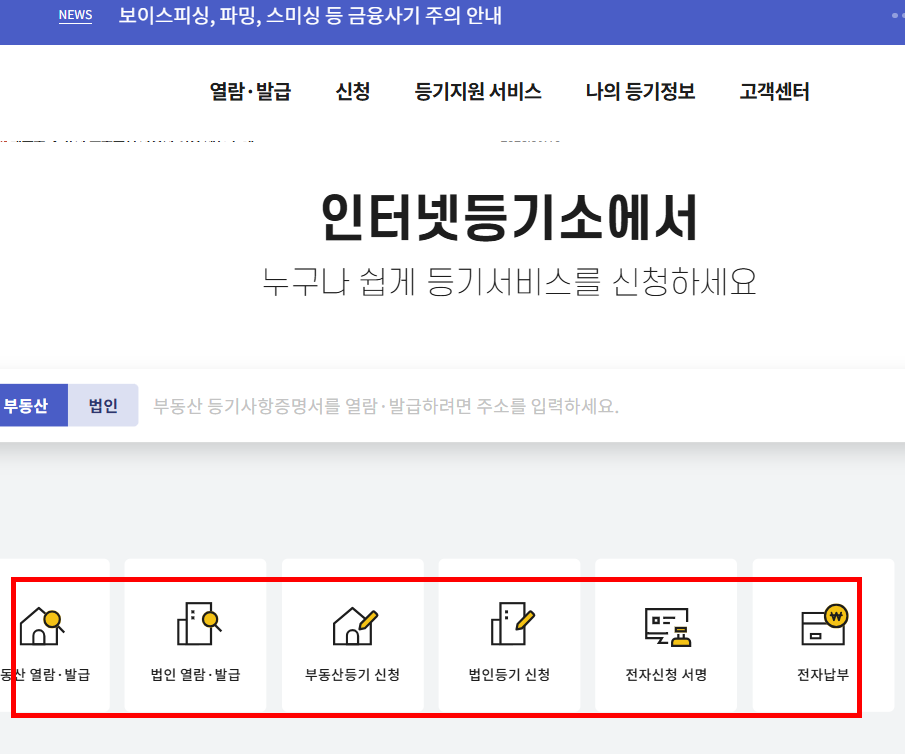Image resolution: width=905 pixels, height=754 pixels.
Task: Open the 법인등기 신청 building-pencil icon
Action: [508, 625]
